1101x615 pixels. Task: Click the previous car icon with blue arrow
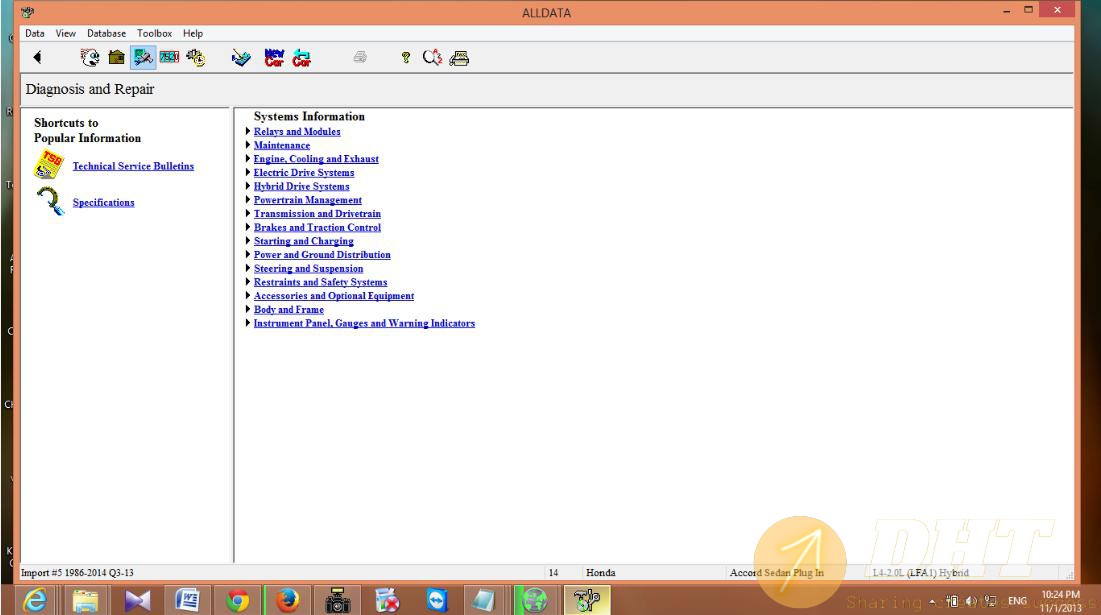click(x=300, y=58)
